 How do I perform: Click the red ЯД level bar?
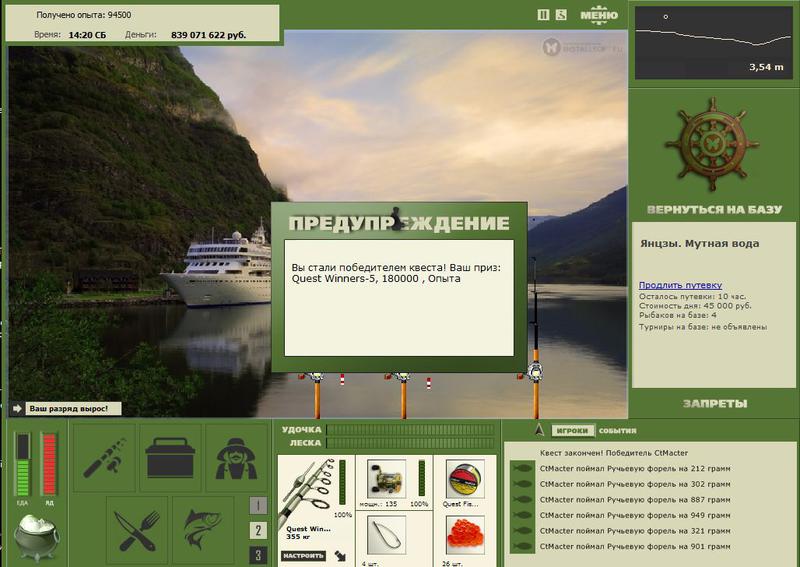49,464
